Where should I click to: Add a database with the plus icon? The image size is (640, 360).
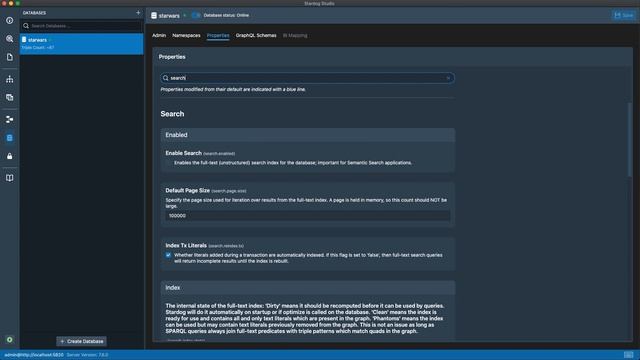[x=138, y=13]
